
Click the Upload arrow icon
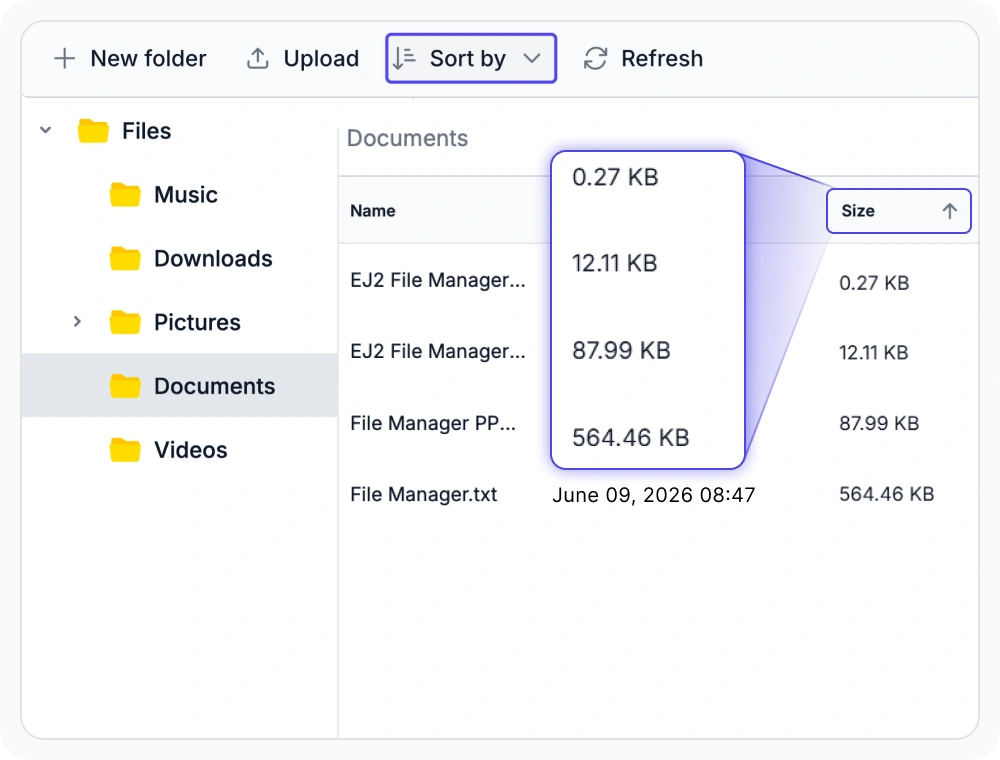[258, 59]
